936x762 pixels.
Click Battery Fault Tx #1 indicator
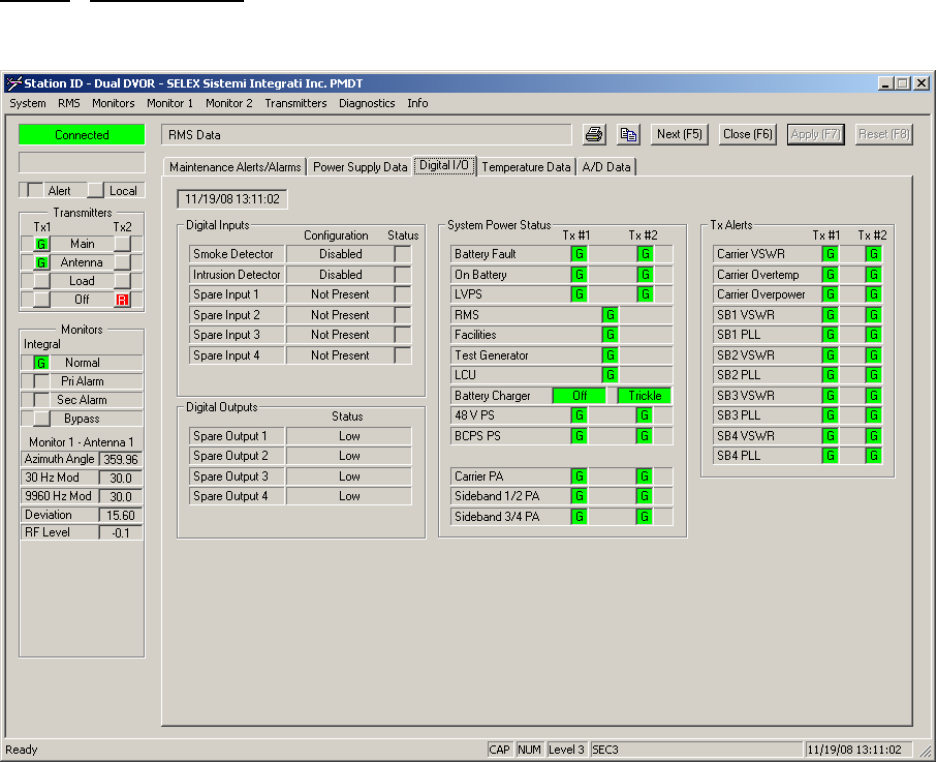(x=579, y=254)
